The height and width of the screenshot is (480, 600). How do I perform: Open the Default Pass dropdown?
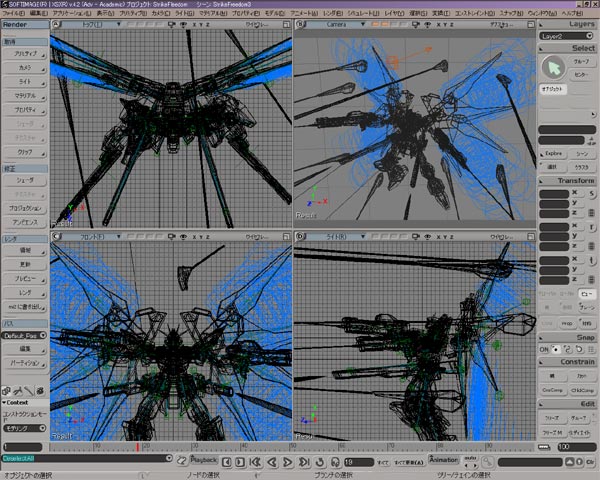[24, 335]
